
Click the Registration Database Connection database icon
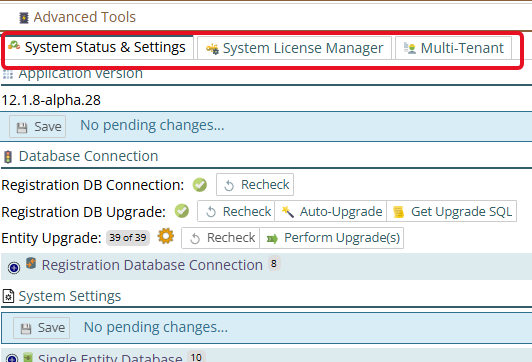coord(31,263)
